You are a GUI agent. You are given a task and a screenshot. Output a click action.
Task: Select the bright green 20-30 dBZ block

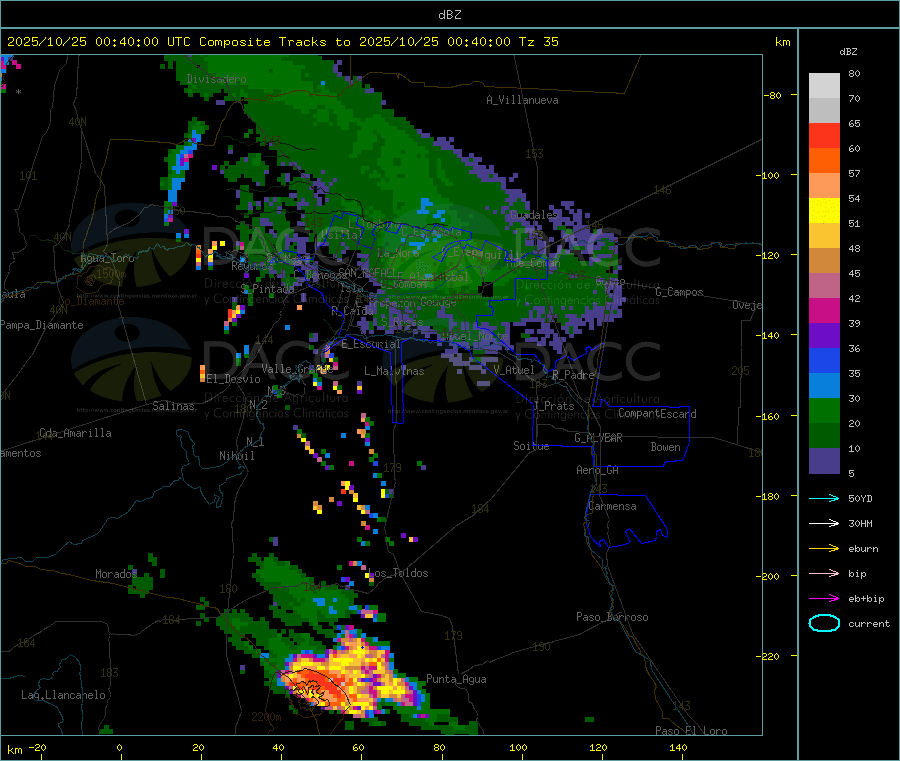pyautogui.click(x=824, y=411)
